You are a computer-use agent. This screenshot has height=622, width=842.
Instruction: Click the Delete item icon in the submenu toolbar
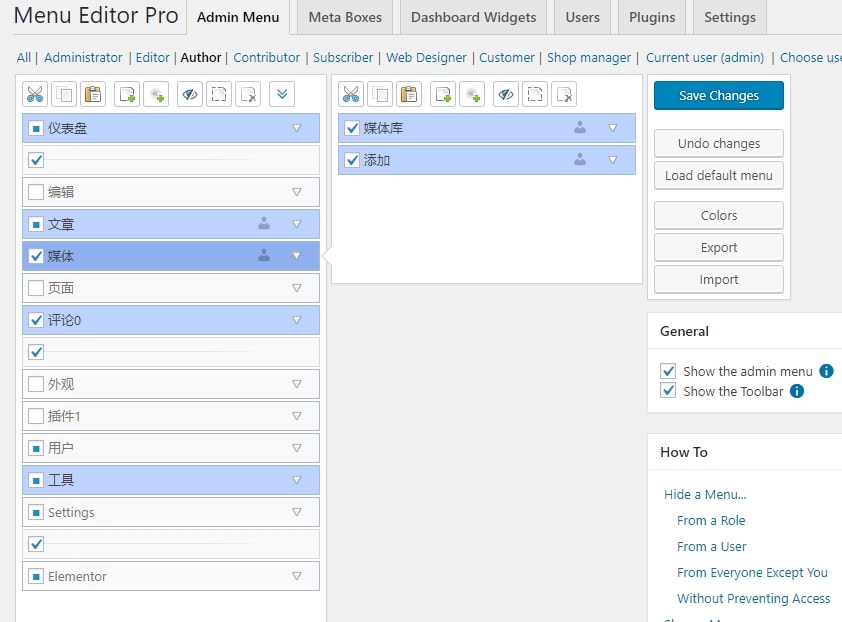(x=565, y=95)
